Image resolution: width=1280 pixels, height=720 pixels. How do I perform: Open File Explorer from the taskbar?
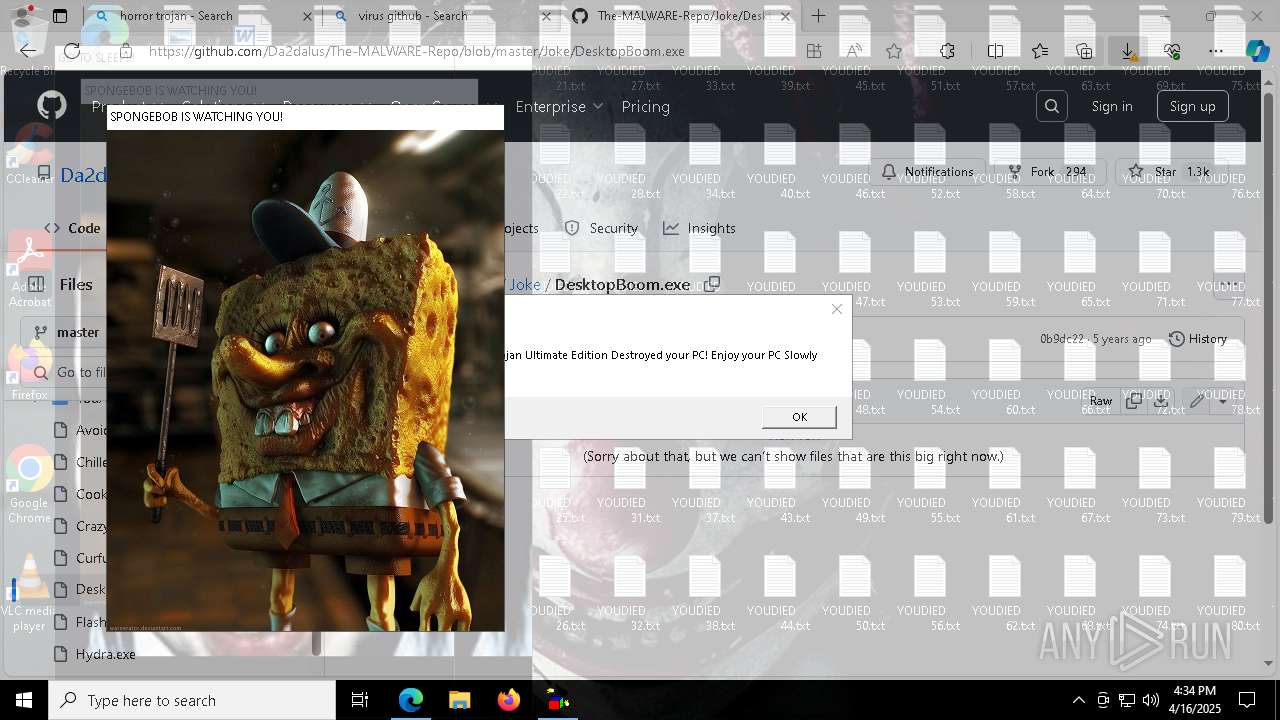(459, 700)
